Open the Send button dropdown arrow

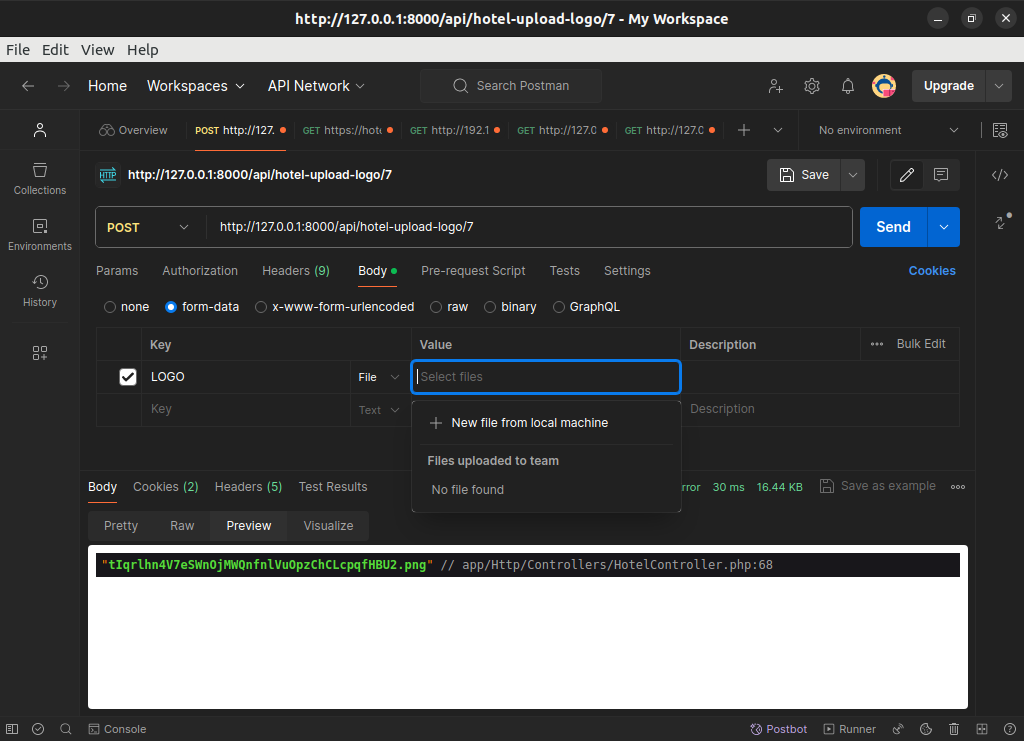coord(944,227)
